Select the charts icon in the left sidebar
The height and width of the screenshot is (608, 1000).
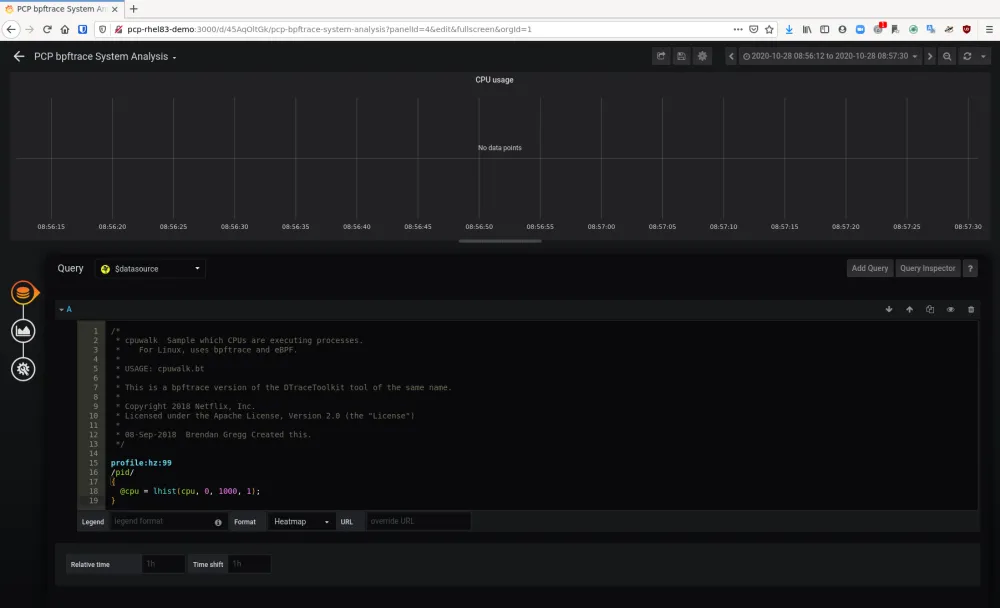click(x=23, y=330)
